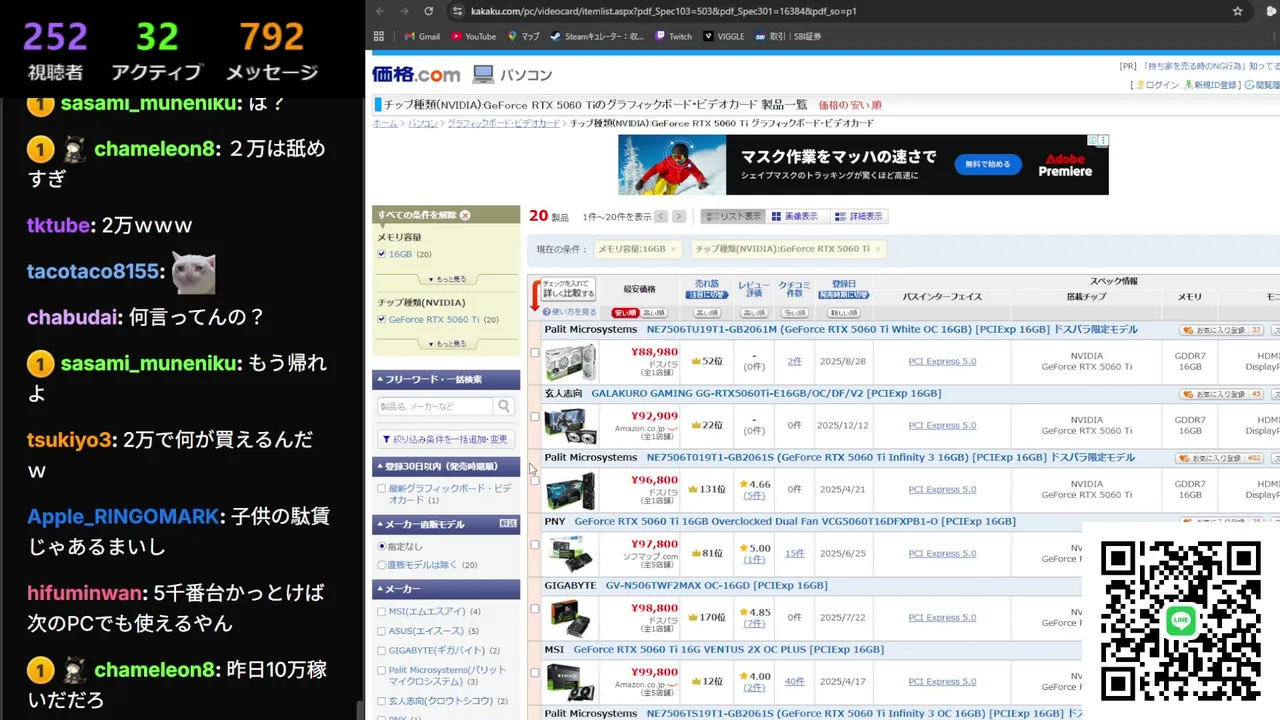Go back in browser history

click(379, 11)
